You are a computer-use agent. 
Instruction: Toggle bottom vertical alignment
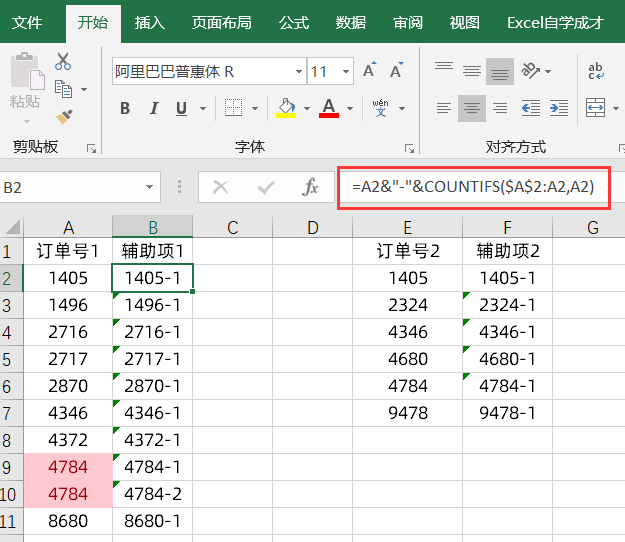click(x=499, y=71)
